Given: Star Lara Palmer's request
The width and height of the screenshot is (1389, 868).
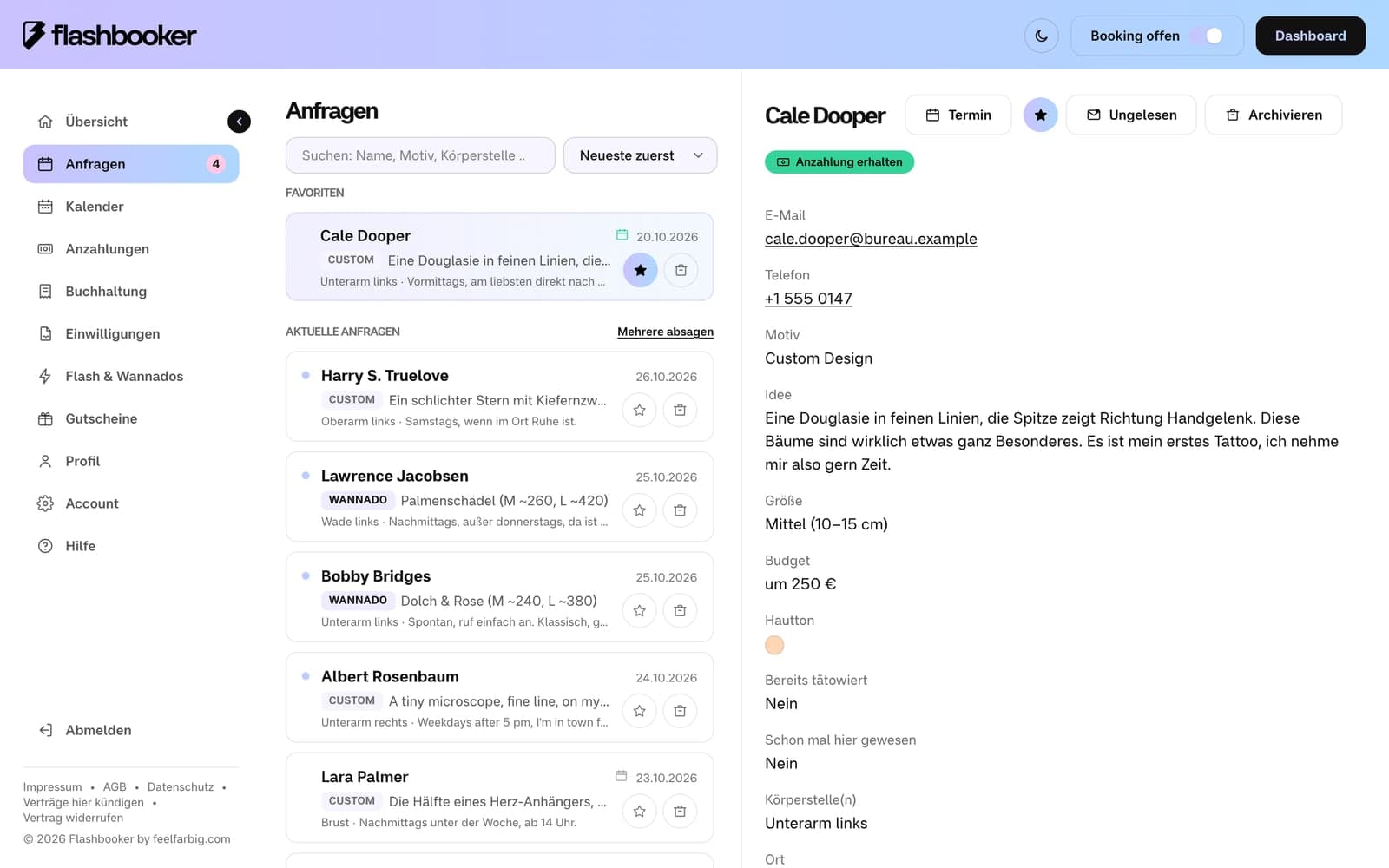Looking at the screenshot, I should point(639,811).
